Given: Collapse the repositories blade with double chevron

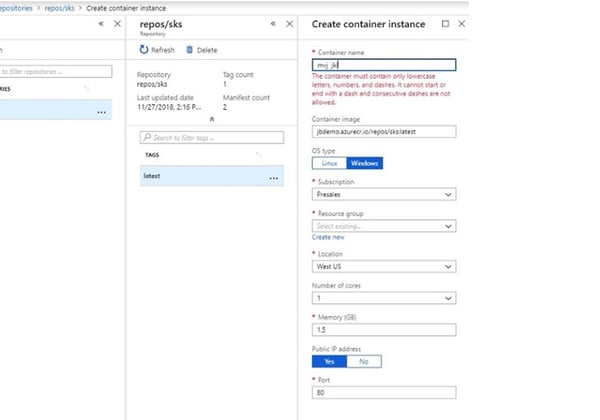Looking at the screenshot, I should pyautogui.click(x=101, y=24).
